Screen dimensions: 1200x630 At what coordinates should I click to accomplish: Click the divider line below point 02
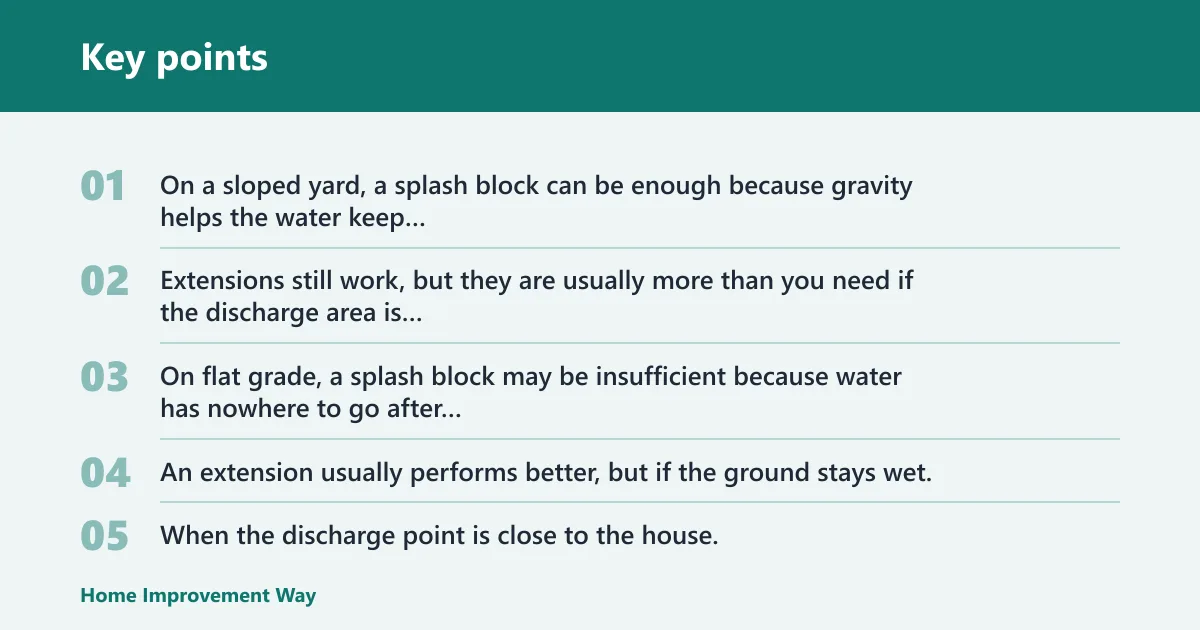pos(640,343)
